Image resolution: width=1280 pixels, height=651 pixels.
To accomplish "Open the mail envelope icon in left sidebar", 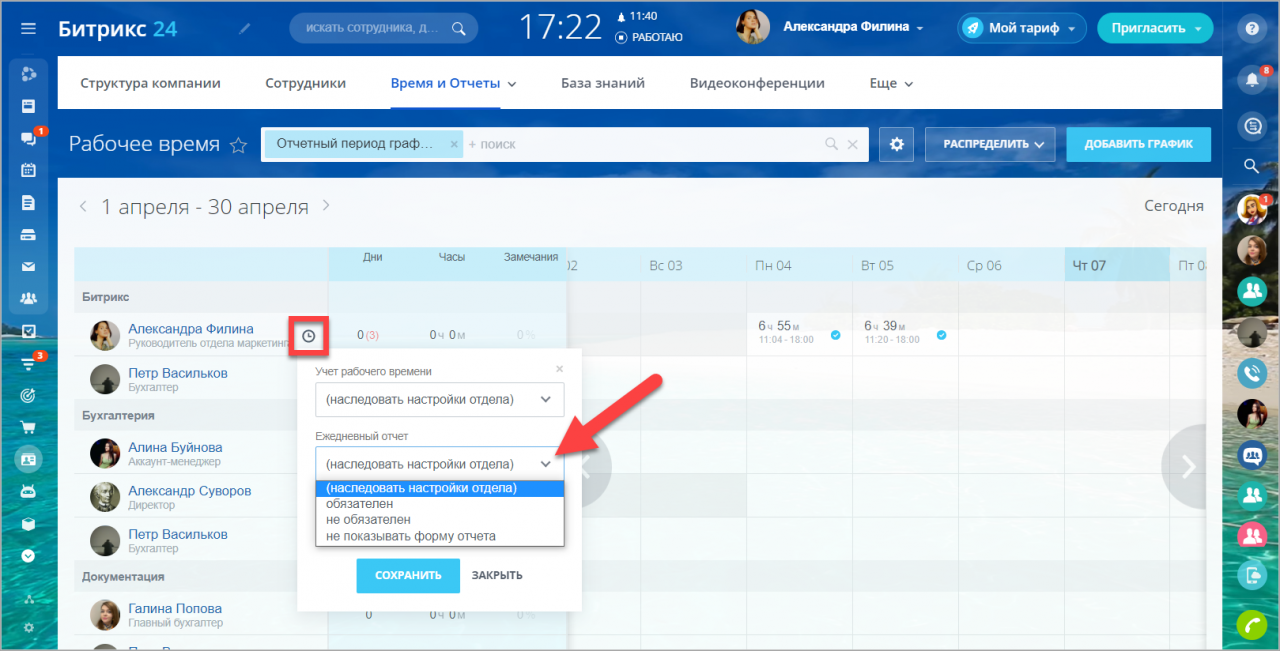I will pos(28,266).
